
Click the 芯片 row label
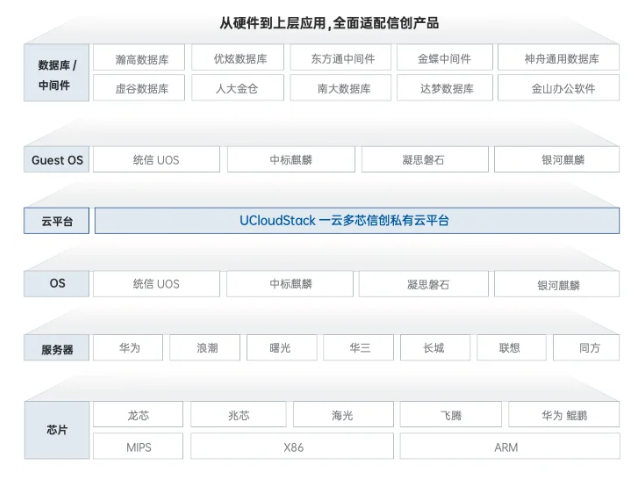click(x=57, y=430)
